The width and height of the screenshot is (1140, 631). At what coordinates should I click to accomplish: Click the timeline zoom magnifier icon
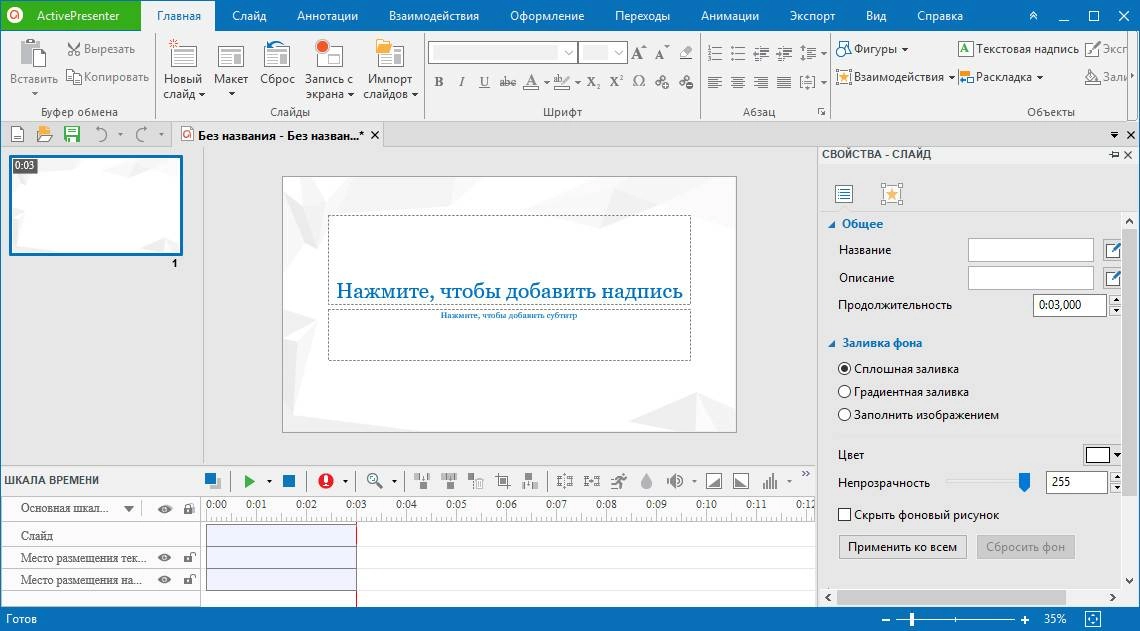374,481
